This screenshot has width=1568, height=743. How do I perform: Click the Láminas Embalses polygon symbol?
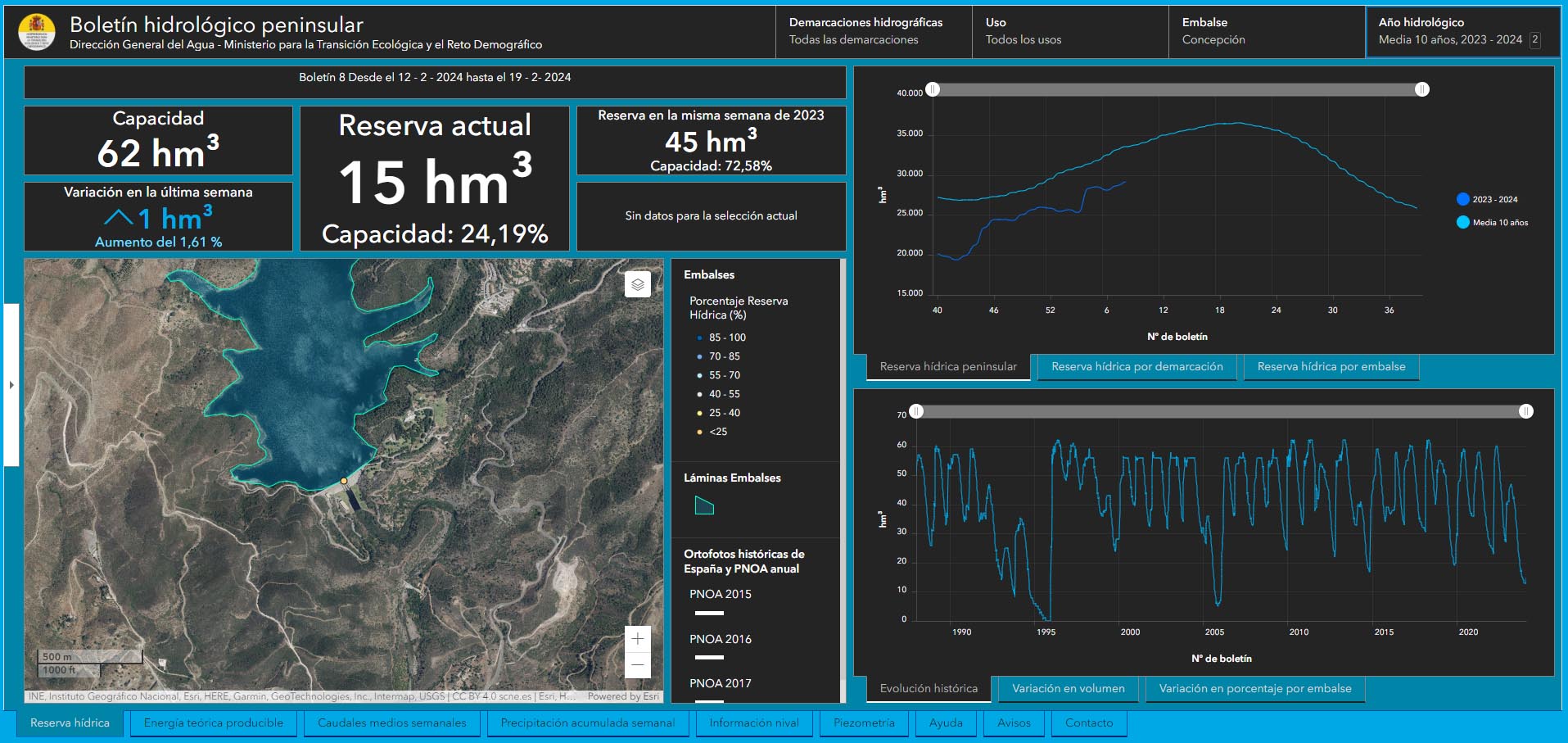click(703, 506)
